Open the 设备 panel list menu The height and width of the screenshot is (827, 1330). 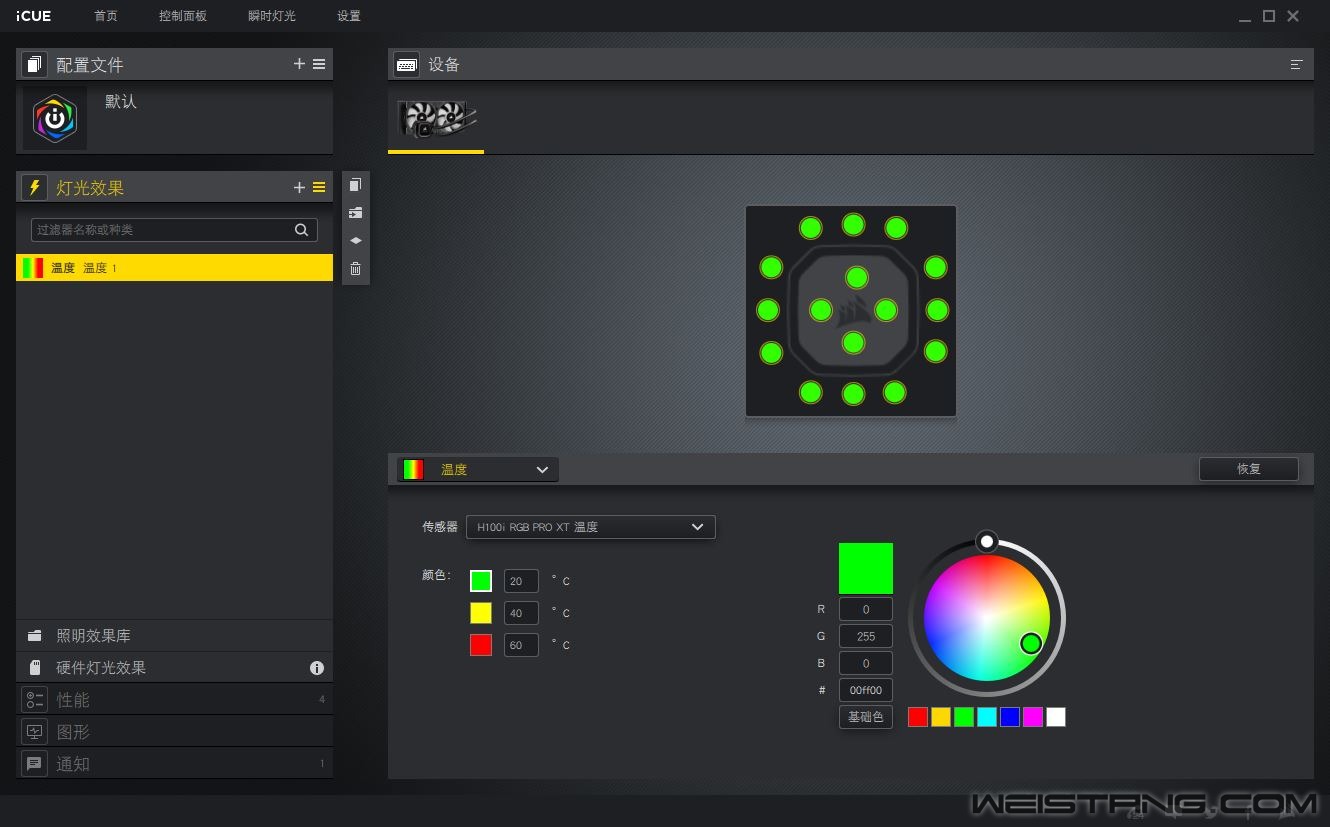1297,64
